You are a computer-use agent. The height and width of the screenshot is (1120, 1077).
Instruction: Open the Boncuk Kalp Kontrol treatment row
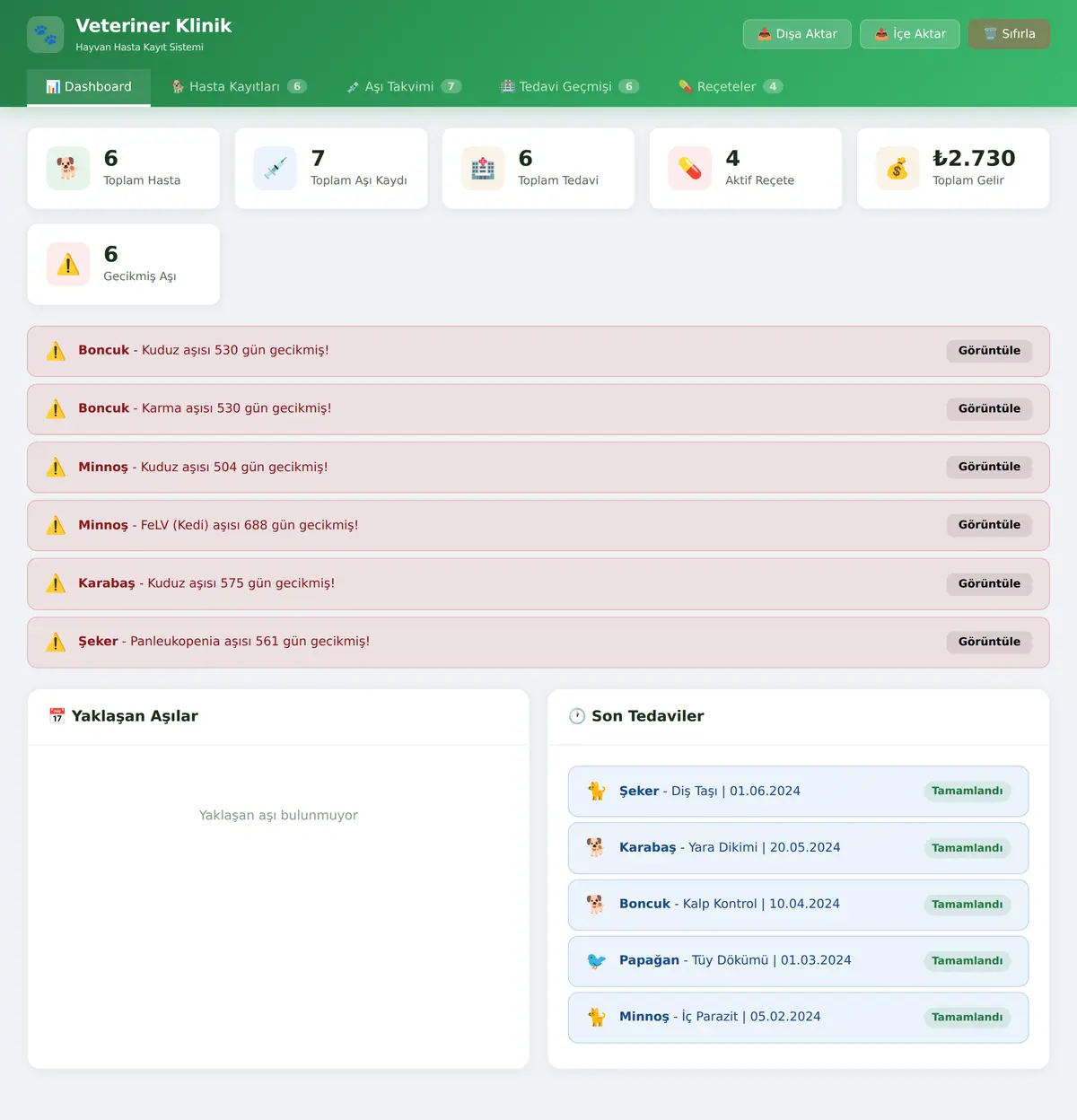[x=798, y=905]
